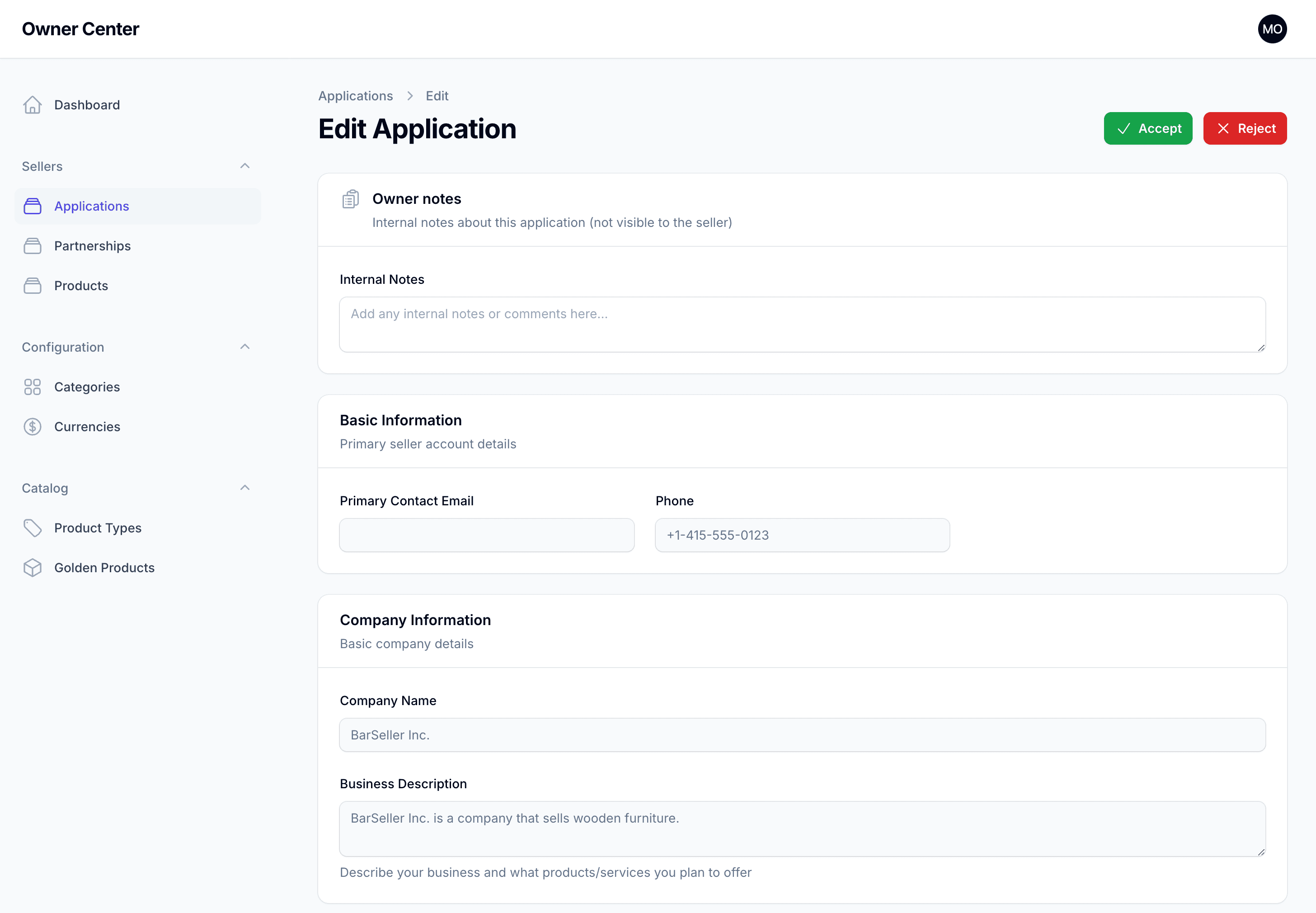Viewport: 1316px width, 913px height.
Task: Click the Currencies dollar icon
Action: (x=33, y=427)
